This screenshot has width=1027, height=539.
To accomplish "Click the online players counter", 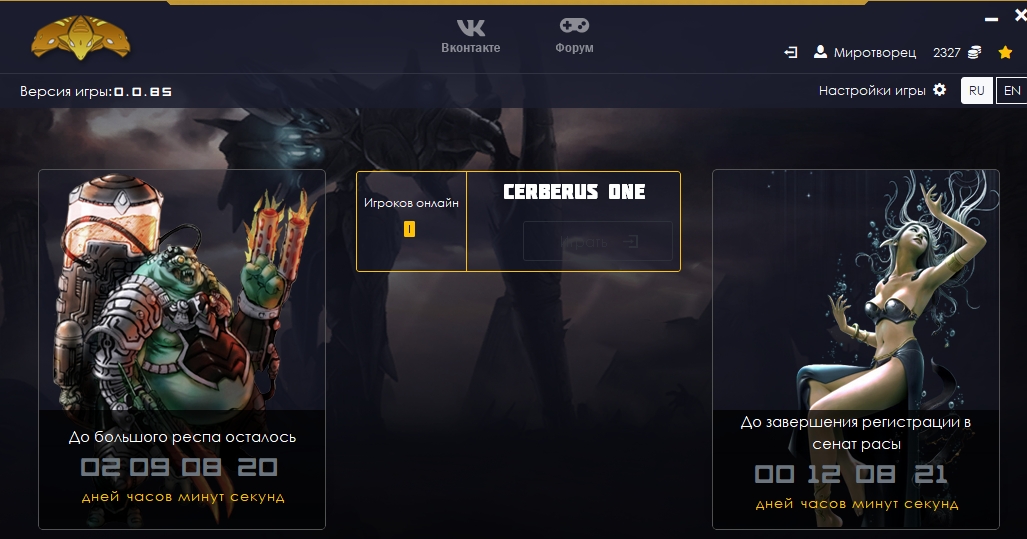I will click(x=409, y=229).
